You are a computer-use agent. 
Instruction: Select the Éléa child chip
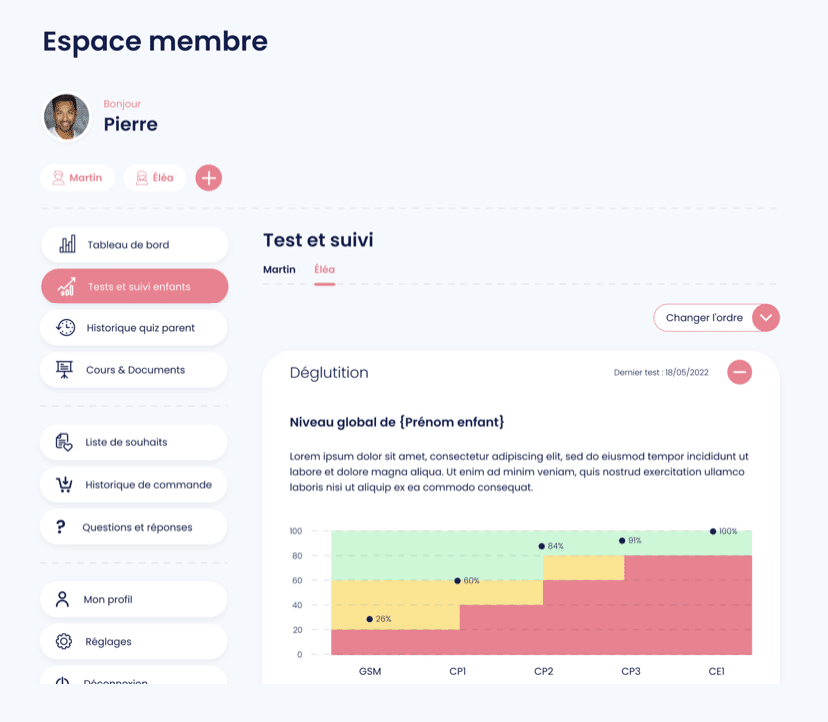(x=155, y=177)
